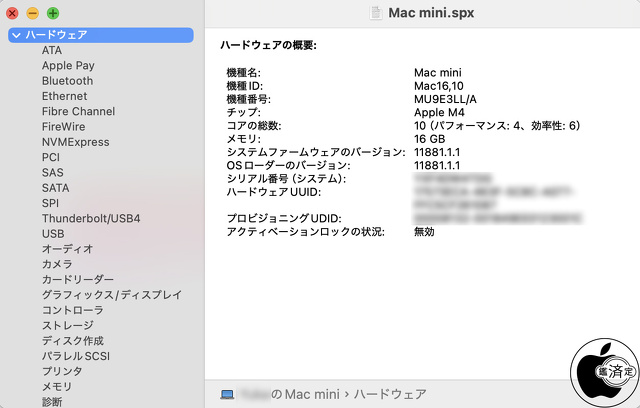This screenshot has width=640, height=408.
Task: Select メモリ in the sidebar list
Action: [57, 387]
